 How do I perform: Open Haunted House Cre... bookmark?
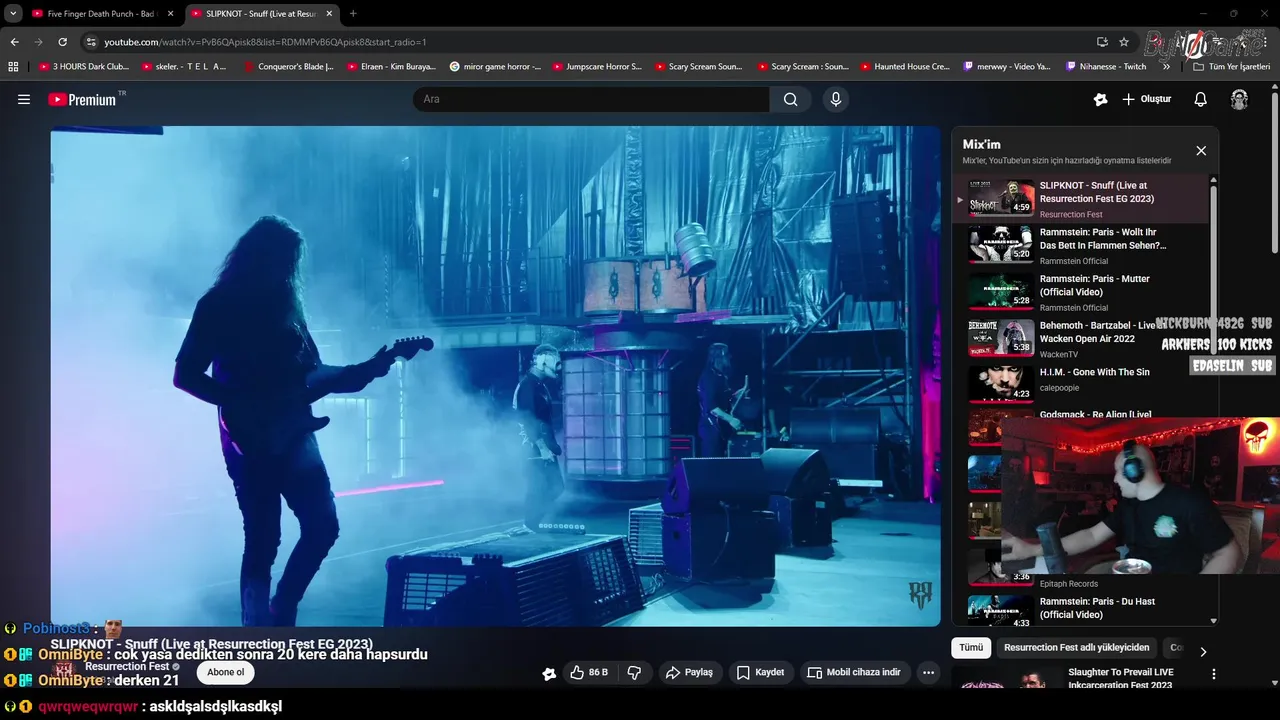click(x=904, y=67)
